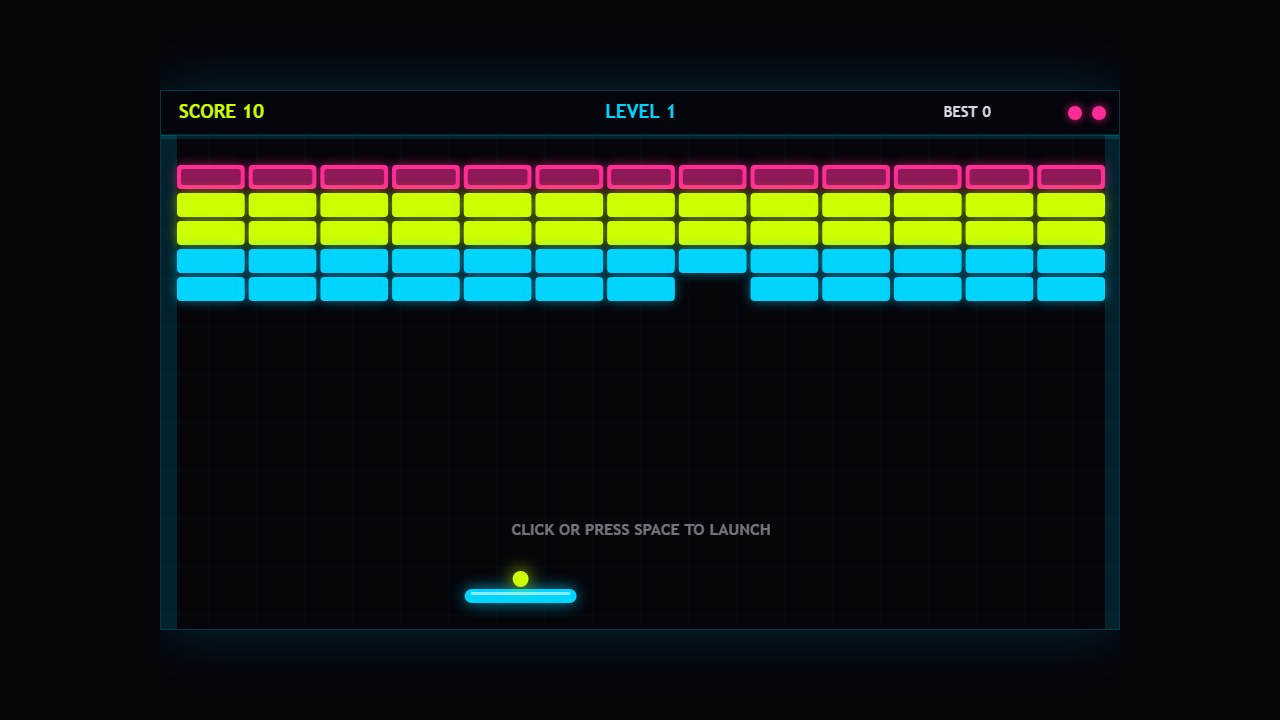Click the "BEST 0" high score label
The image size is (1280, 720).
967,112
